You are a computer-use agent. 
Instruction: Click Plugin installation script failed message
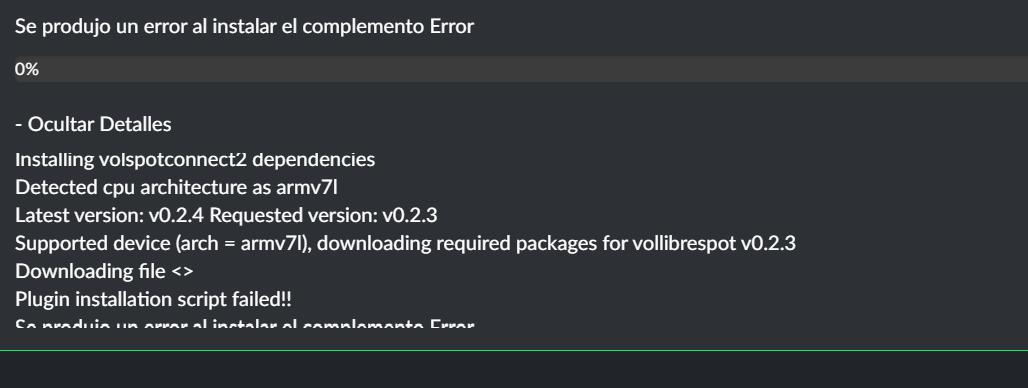click(x=153, y=300)
